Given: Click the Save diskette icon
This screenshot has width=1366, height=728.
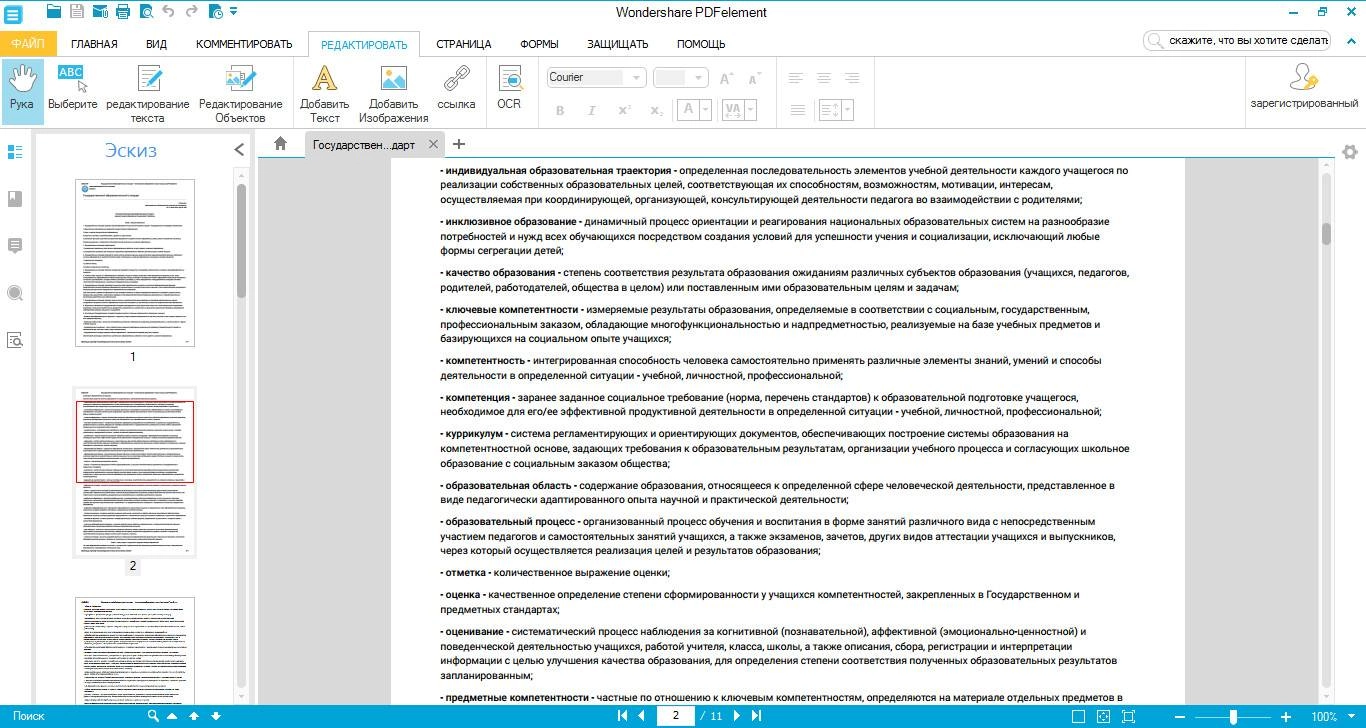Looking at the screenshot, I should 77,12.
